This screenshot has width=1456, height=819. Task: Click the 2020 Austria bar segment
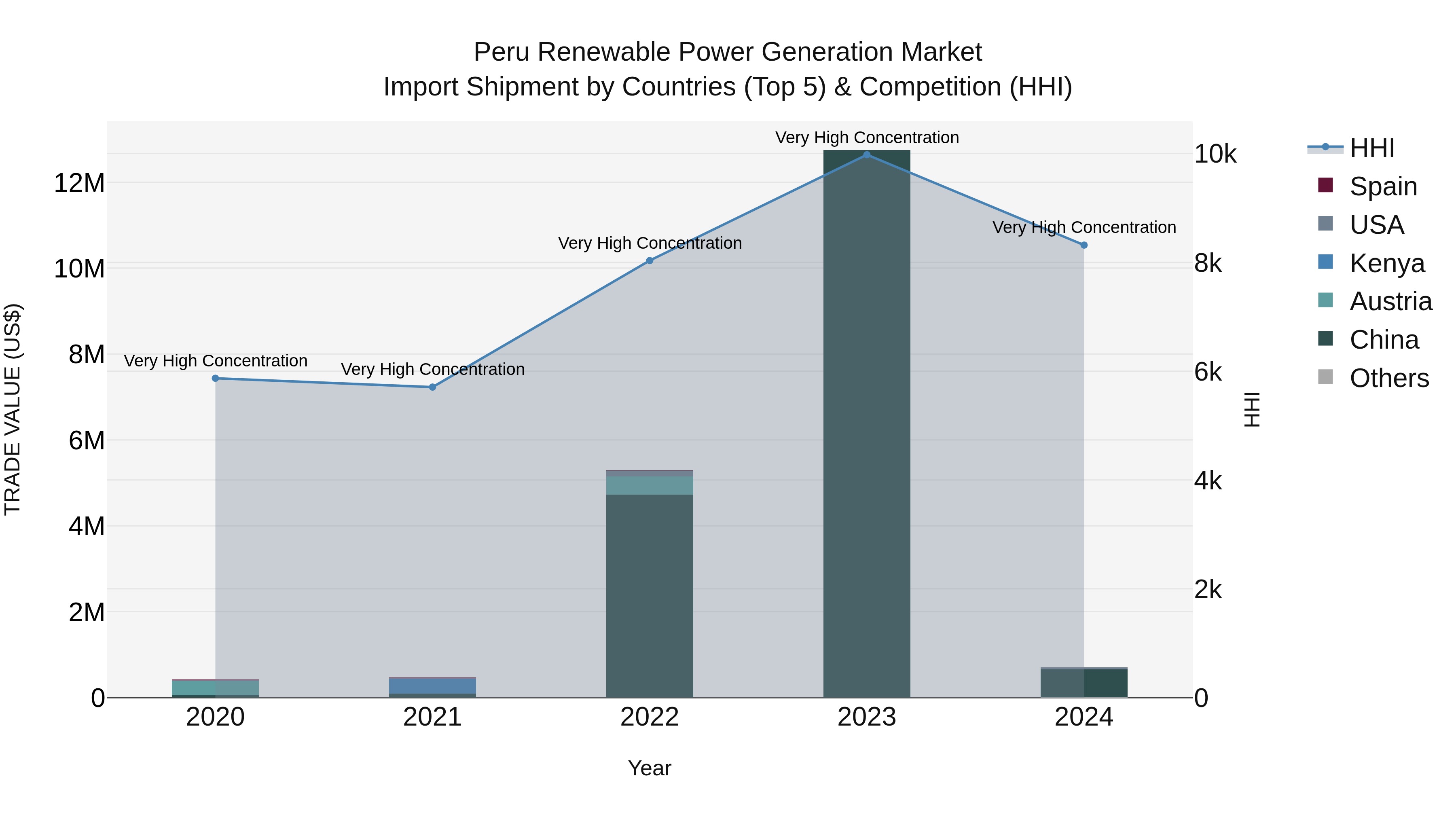[x=215, y=688]
